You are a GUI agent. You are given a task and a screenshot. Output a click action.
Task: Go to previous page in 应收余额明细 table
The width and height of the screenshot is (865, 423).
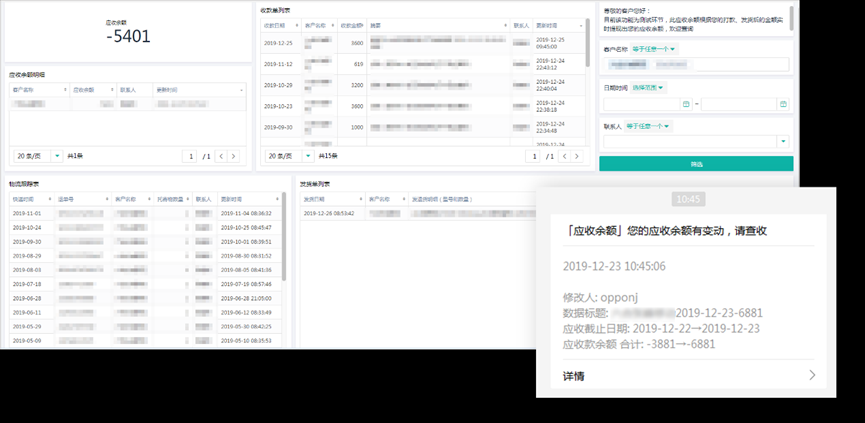[221, 157]
